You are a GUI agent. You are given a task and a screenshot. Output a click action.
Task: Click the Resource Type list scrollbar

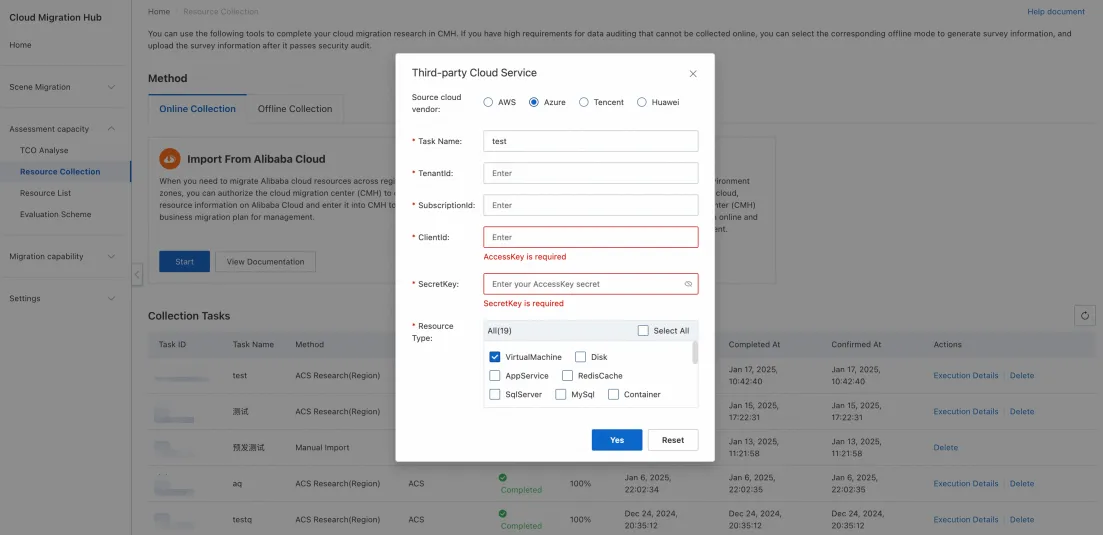(x=695, y=352)
